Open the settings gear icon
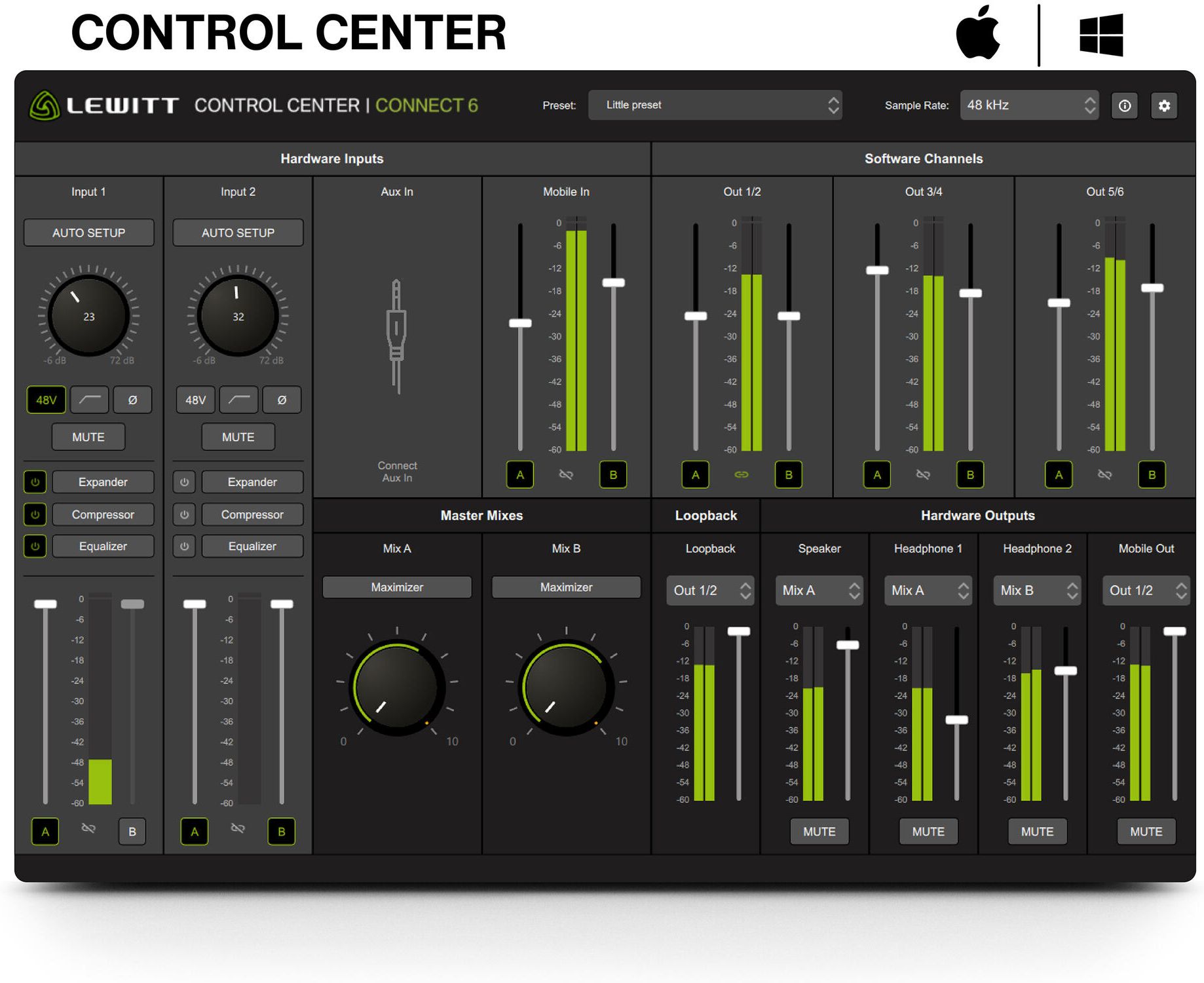Viewport: 1204px width, 983px height. [1164, 106]
